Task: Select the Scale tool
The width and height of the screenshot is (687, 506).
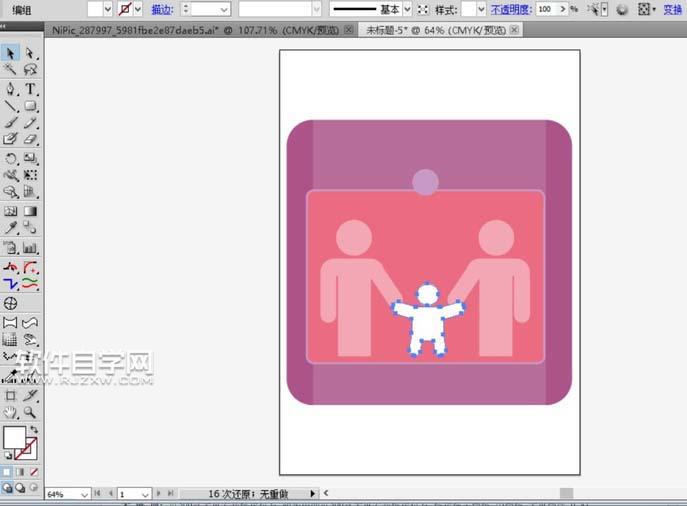Action: click(x=30, y=158)
